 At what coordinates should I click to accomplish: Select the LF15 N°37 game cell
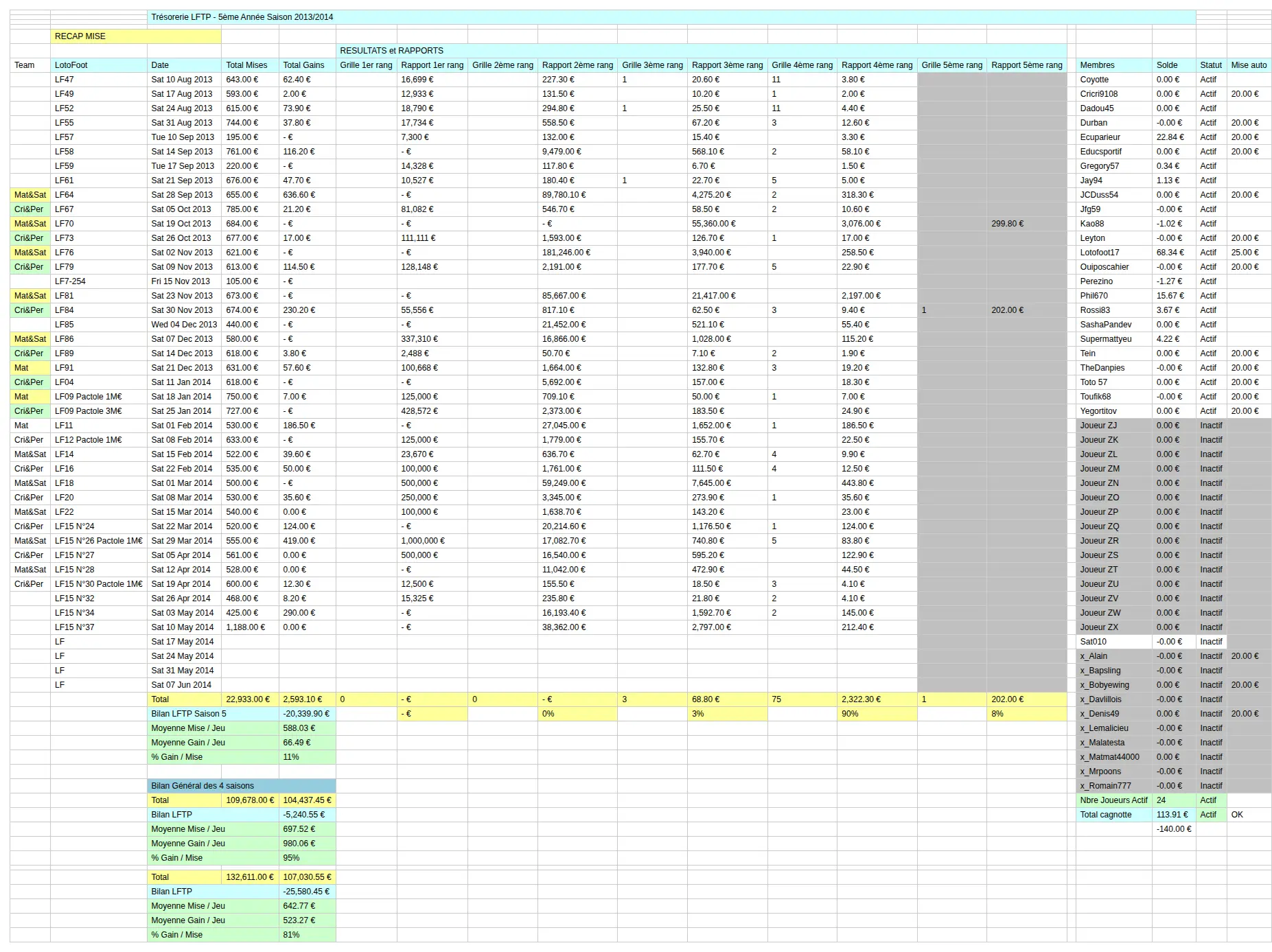[x=99, y=627]
